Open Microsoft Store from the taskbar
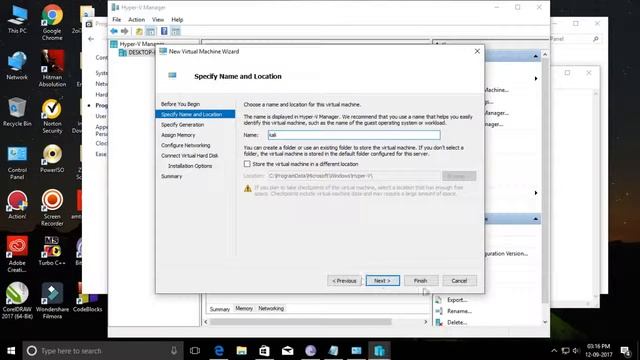640x360 pixels. pos(264,351)
